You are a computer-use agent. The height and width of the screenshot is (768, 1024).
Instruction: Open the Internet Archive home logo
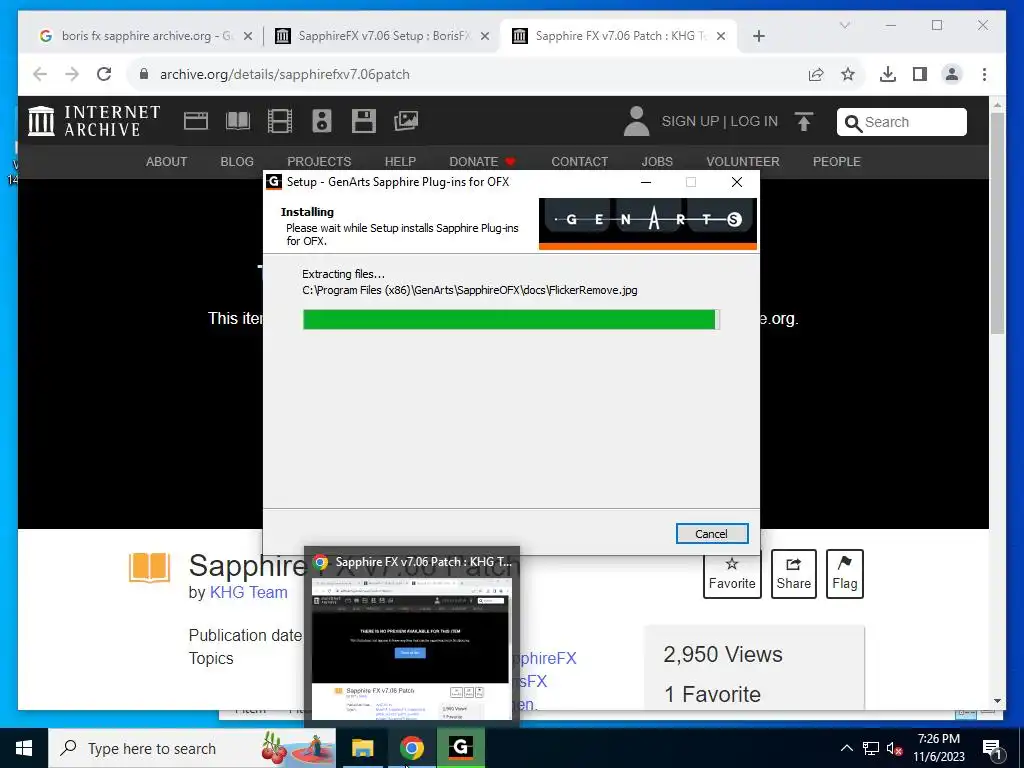95,121
